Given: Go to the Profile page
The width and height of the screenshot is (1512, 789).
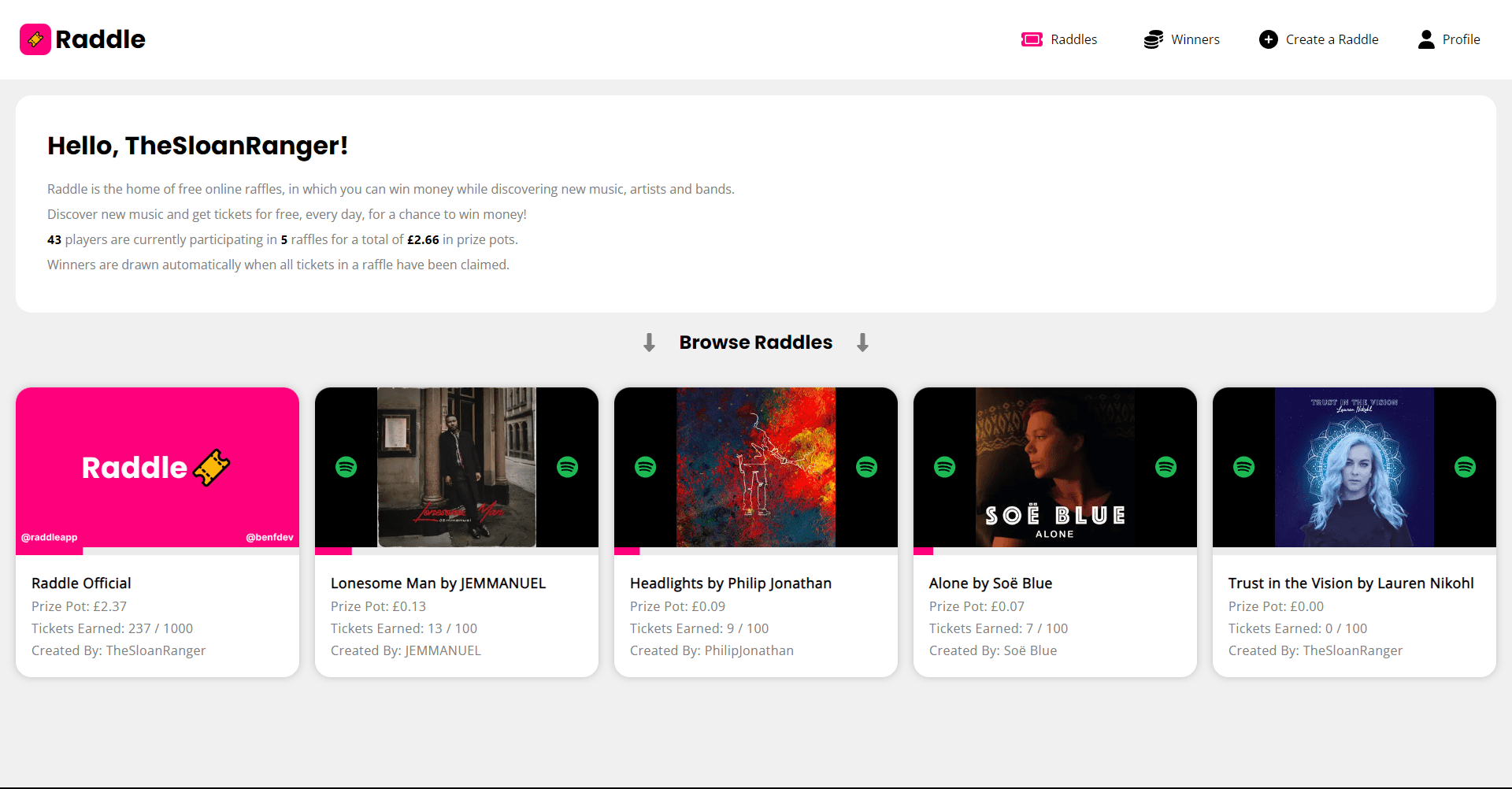Looking at the screenshot, I should pos(1461,39).
